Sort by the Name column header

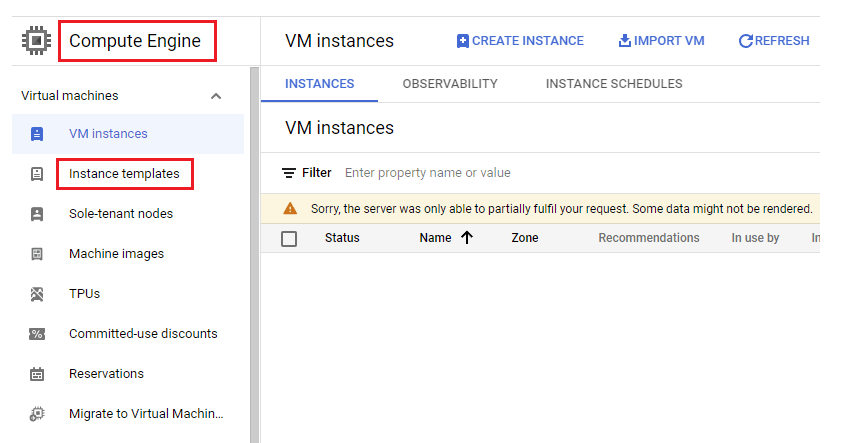tap(436, 238)
